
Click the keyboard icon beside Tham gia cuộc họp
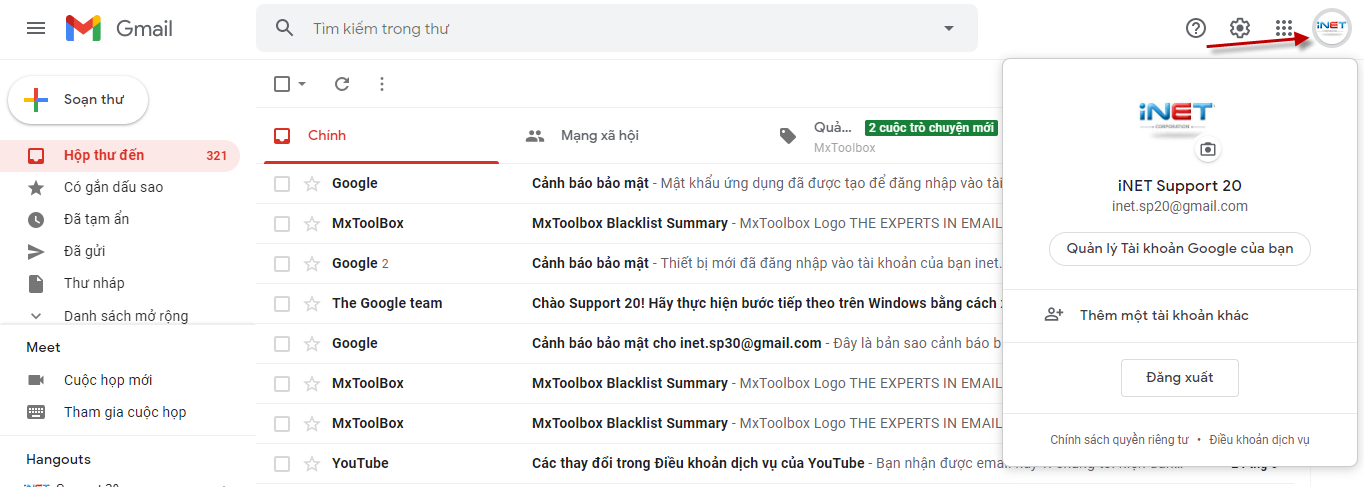click(x=36, y=412)
